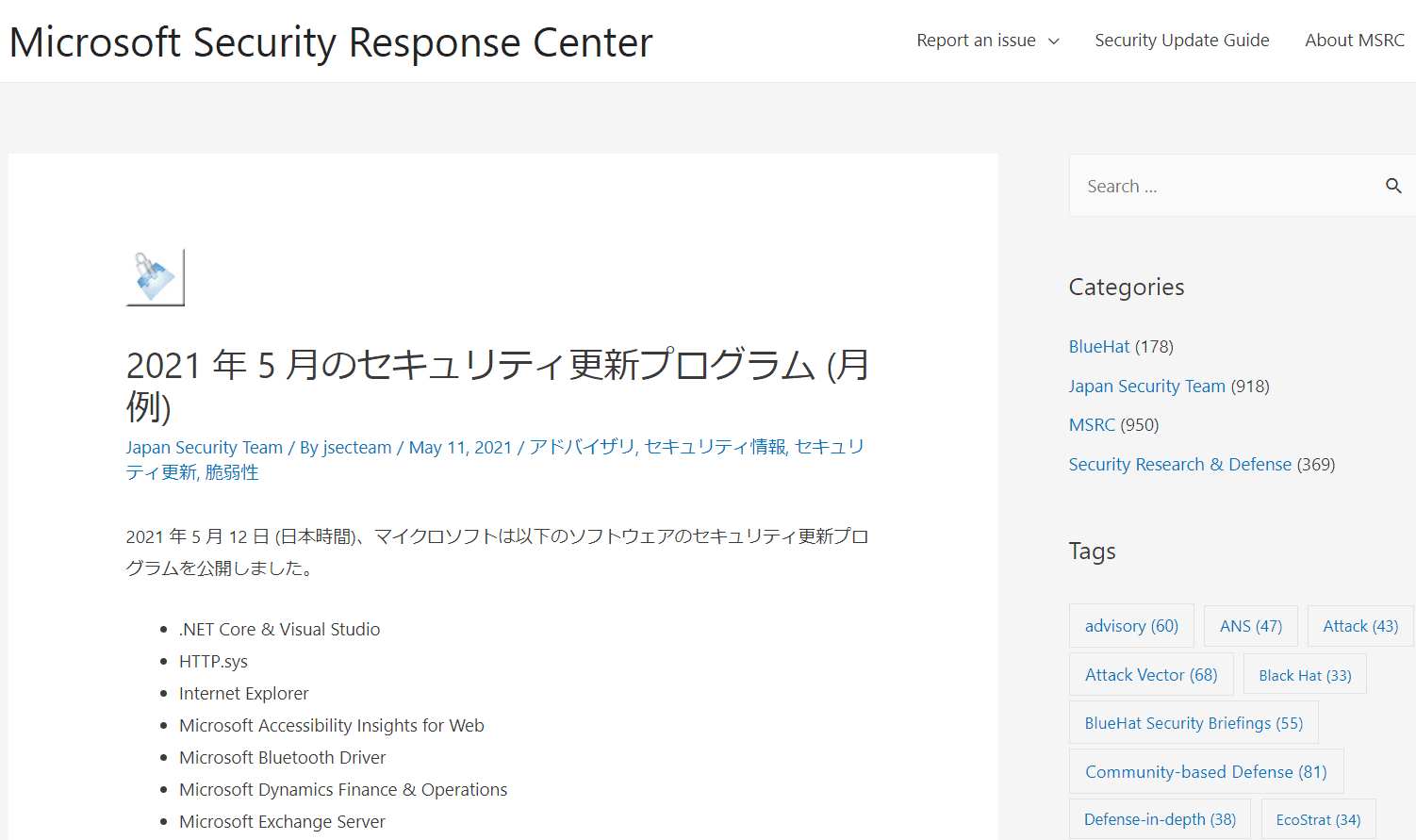Viewport: 1416px width, 840px height.
Task: Open the BlueHat category link
Action: point(1098,347)
